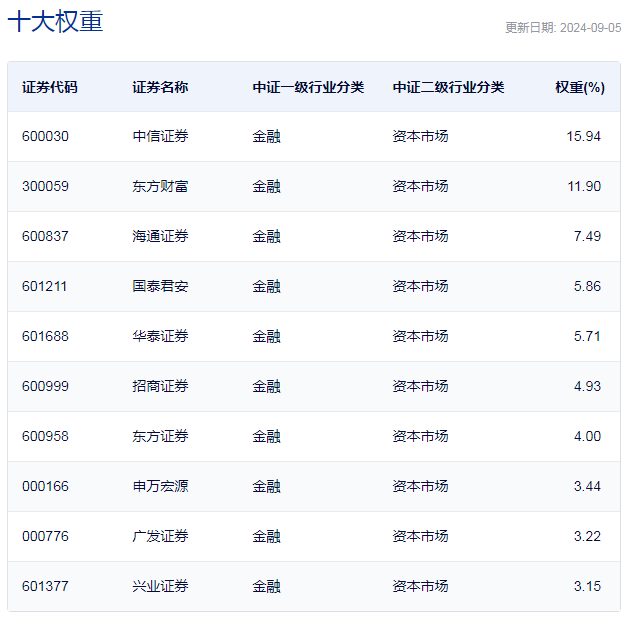Click weight value 4.00

pos(587,436)
